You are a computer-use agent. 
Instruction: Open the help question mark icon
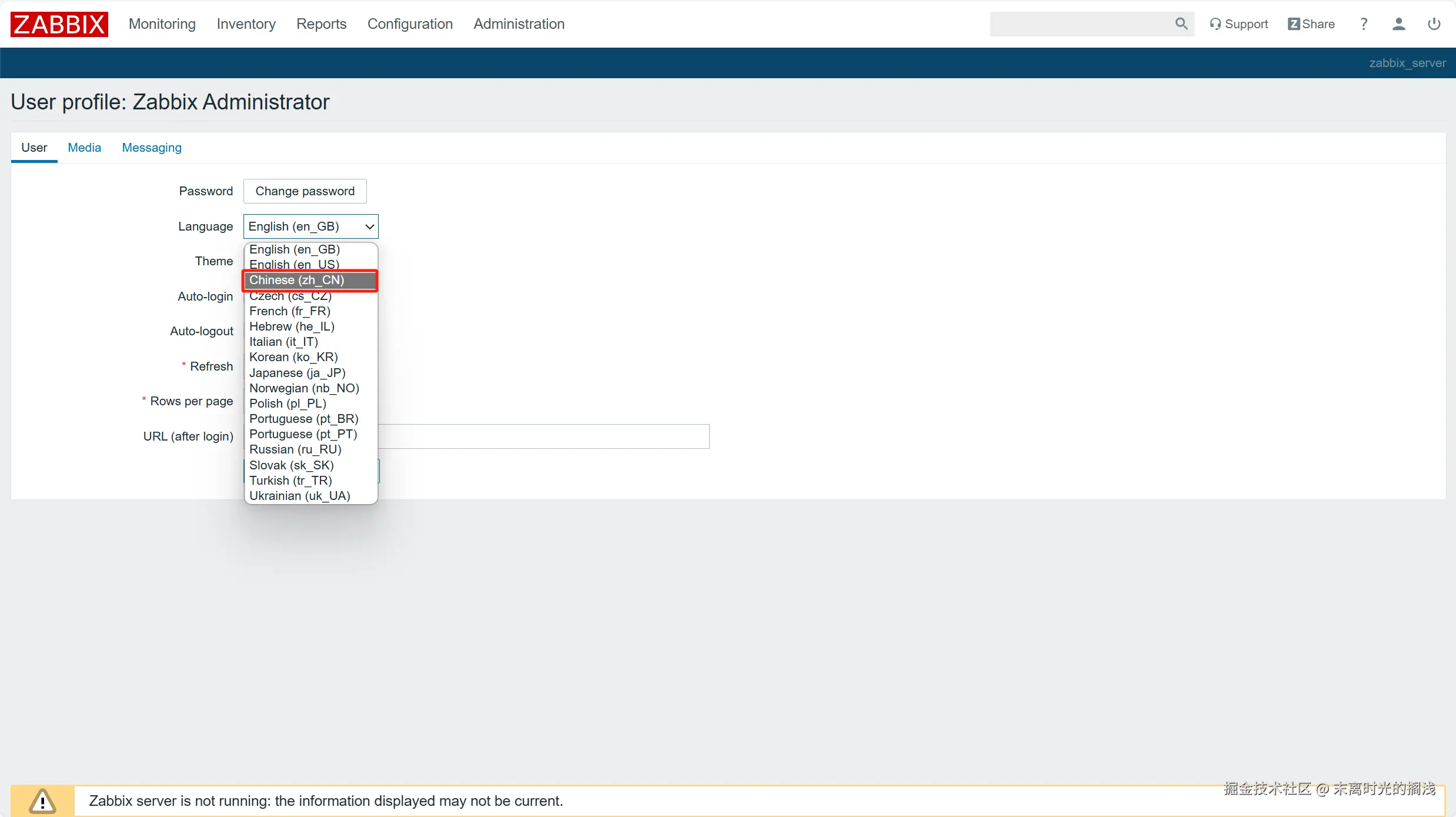pyautogui.click(x=1364, y=24)
